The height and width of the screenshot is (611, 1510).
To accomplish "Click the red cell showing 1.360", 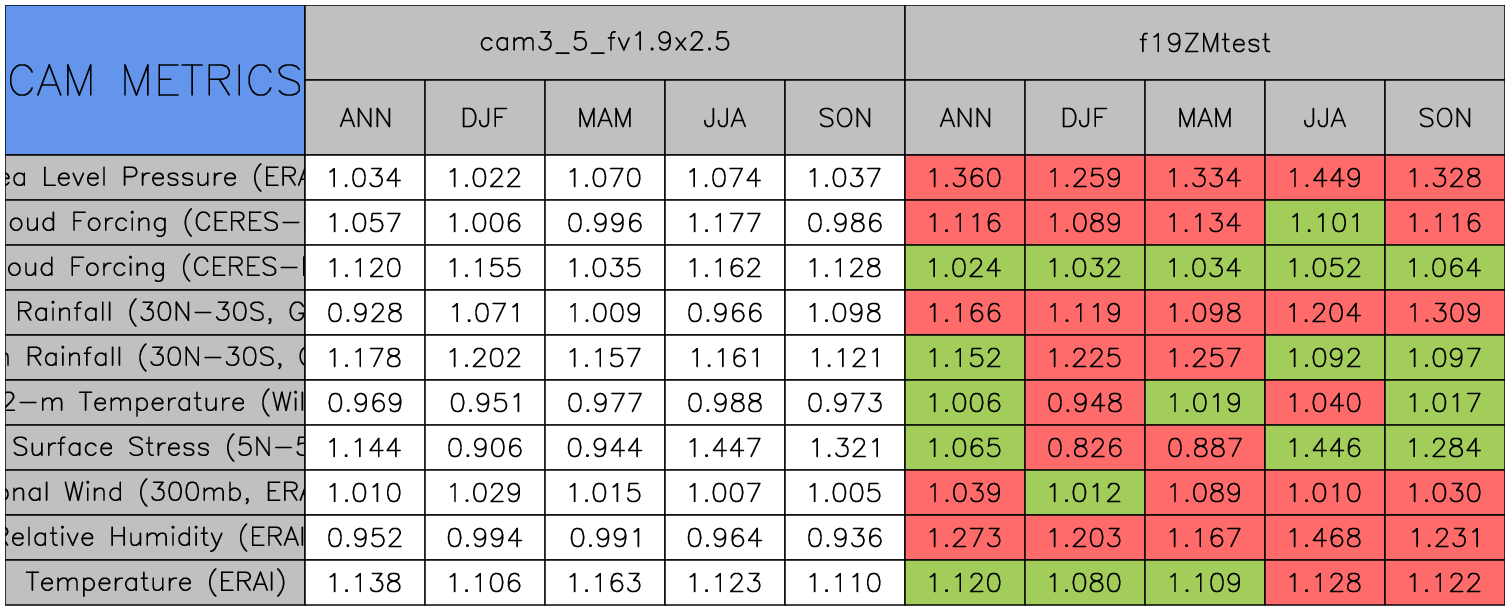I will click(964, 178).
